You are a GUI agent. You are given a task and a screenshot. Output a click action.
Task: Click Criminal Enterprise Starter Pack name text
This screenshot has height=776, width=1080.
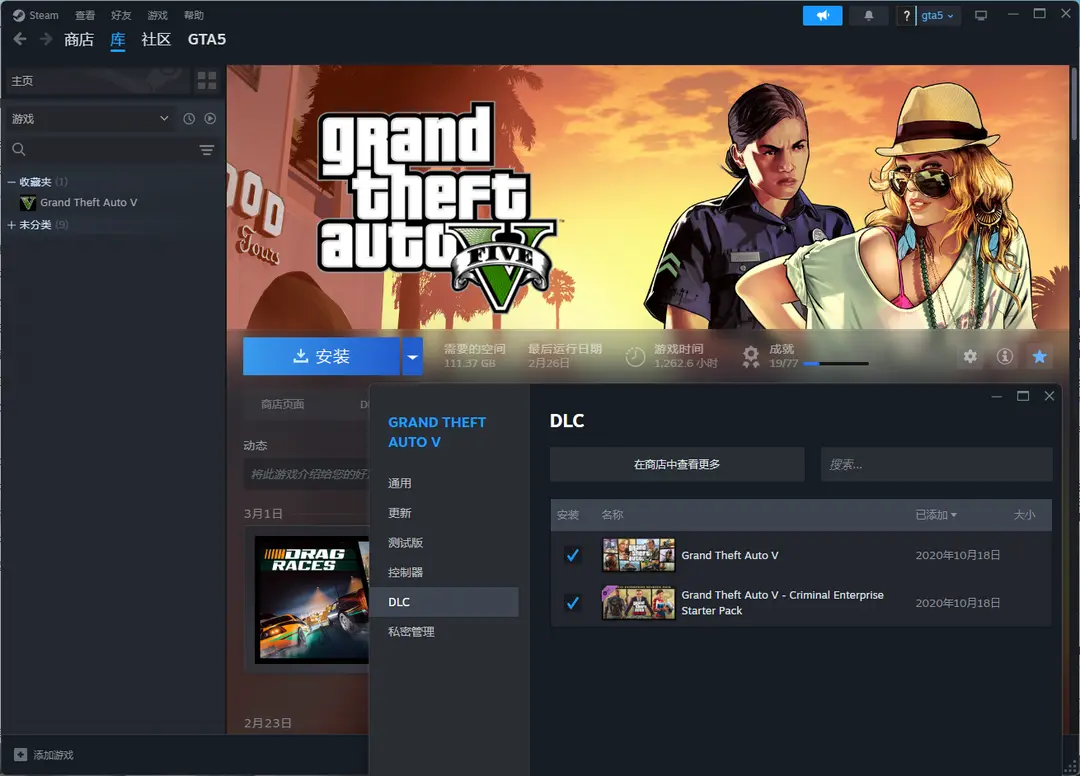click(782, 602)
